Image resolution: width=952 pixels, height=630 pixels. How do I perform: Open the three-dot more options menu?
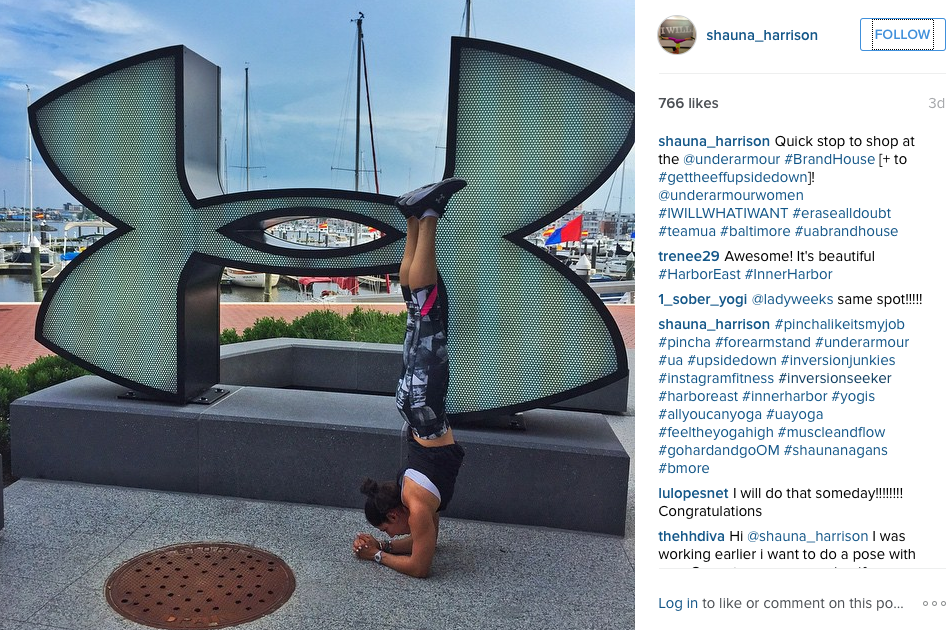(934, 603)
